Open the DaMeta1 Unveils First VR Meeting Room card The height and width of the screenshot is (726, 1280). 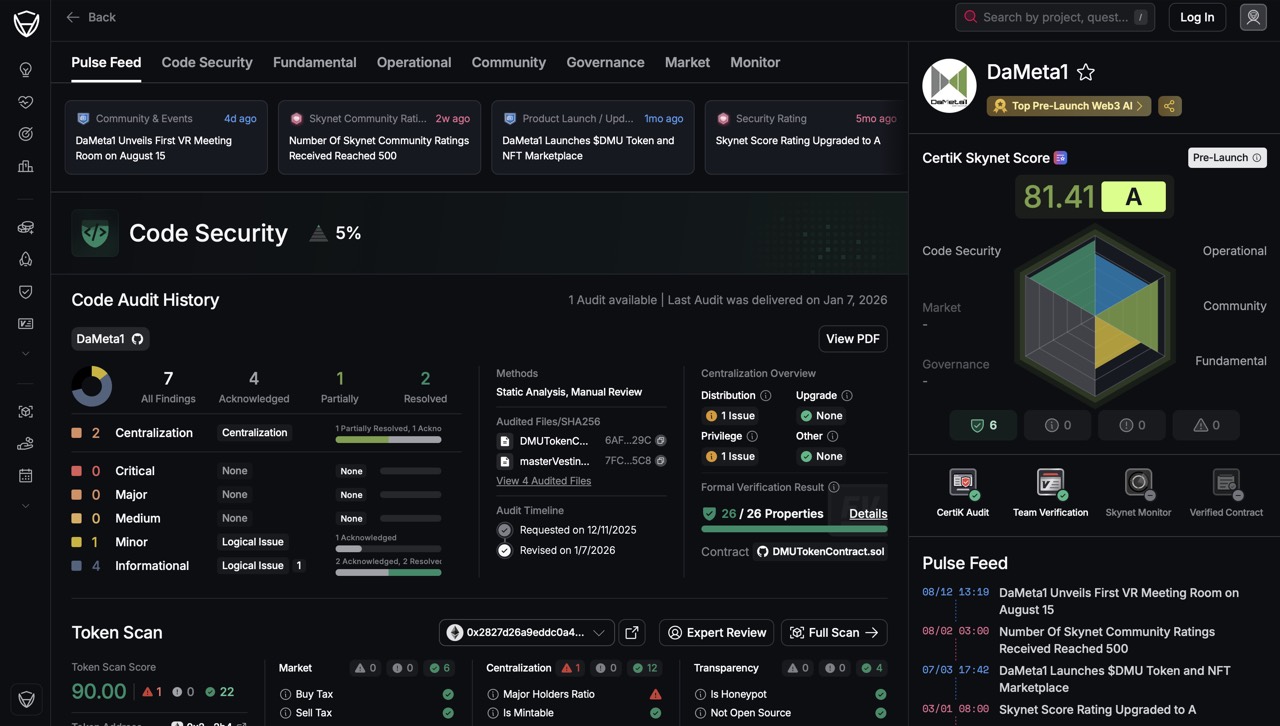[166, 137]
